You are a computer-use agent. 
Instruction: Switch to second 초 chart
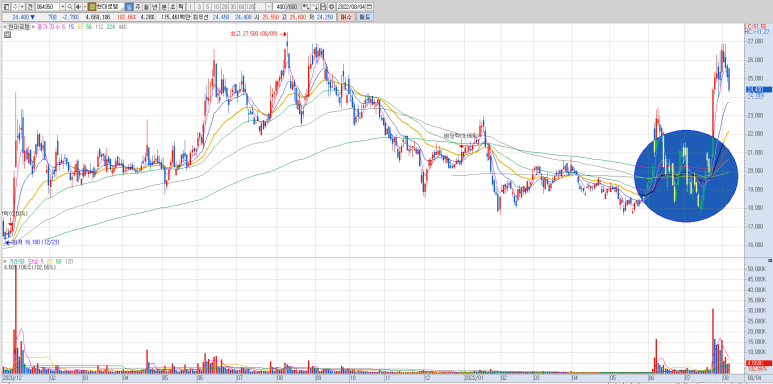(172, 7)
